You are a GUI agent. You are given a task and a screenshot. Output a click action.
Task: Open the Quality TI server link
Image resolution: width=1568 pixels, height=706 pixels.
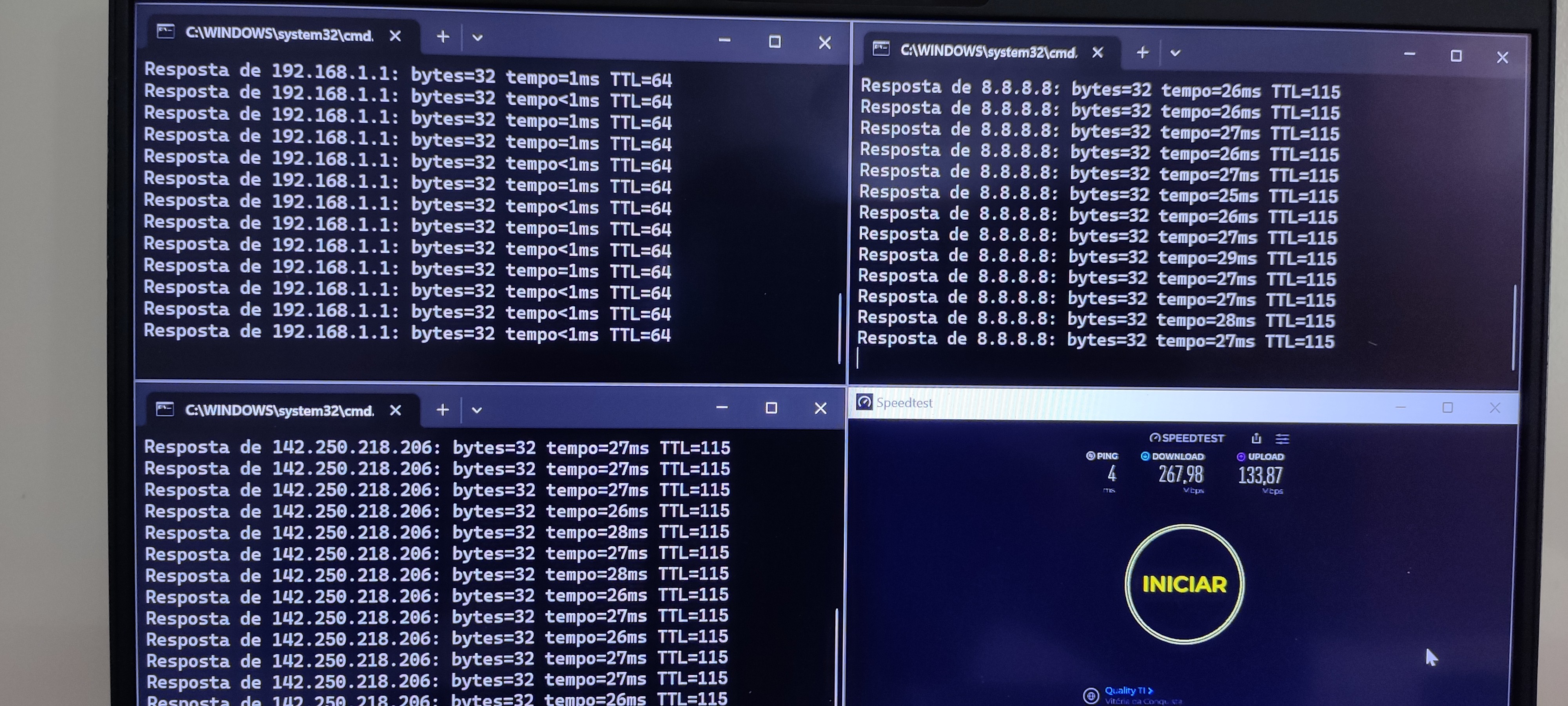point(1128,690)
